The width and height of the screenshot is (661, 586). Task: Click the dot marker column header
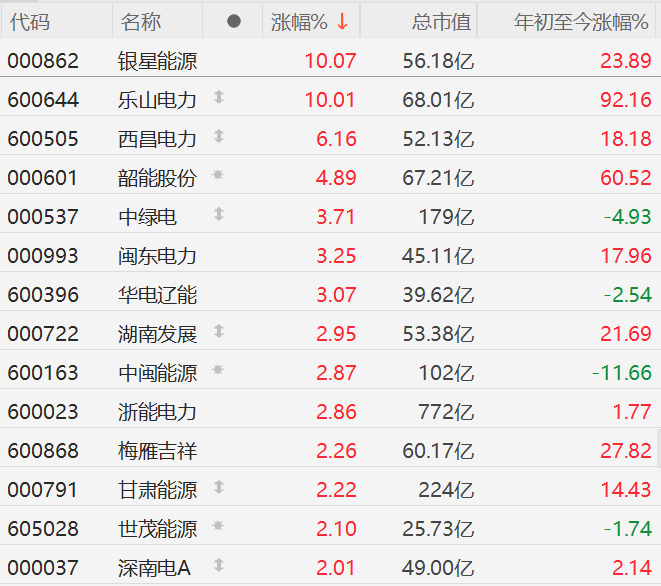click(234, 21)
